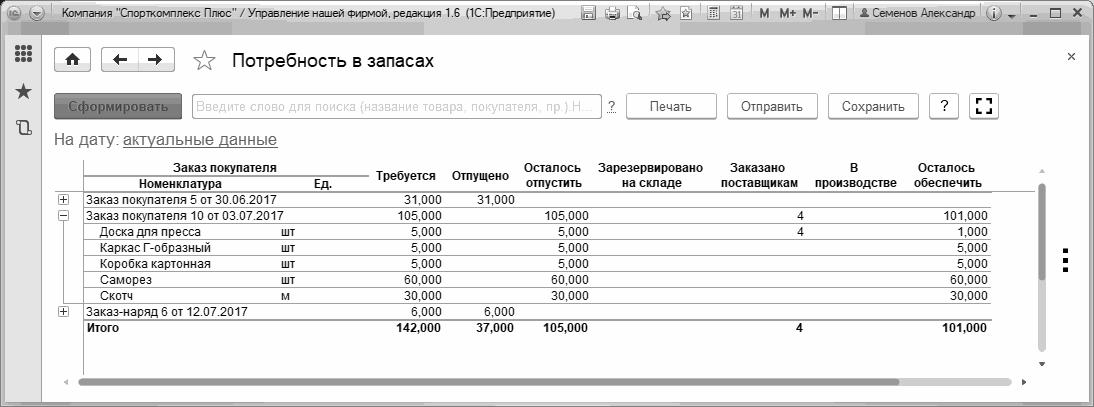
Task: Click В производстве column header
Action: (x=854, y=176)
